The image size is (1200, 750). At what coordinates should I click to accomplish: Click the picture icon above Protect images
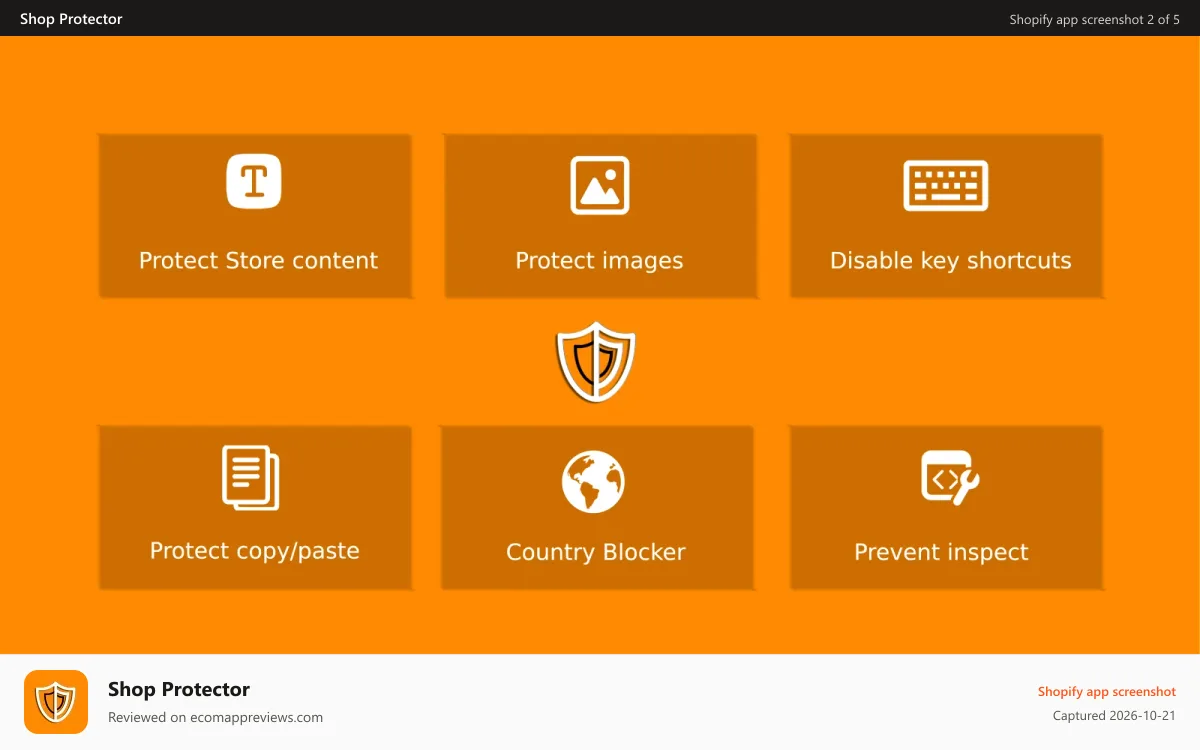[600, 185]
